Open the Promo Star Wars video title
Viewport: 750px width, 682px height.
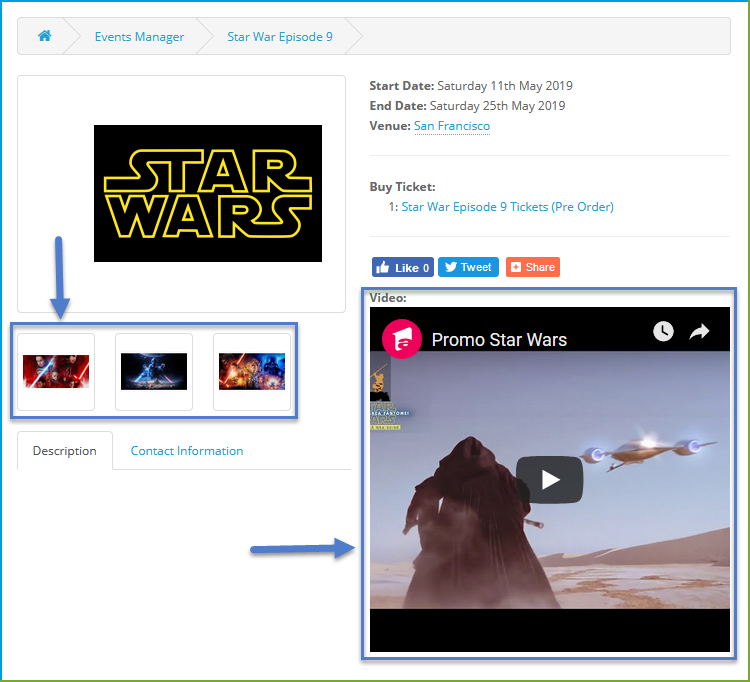[499, 340]
